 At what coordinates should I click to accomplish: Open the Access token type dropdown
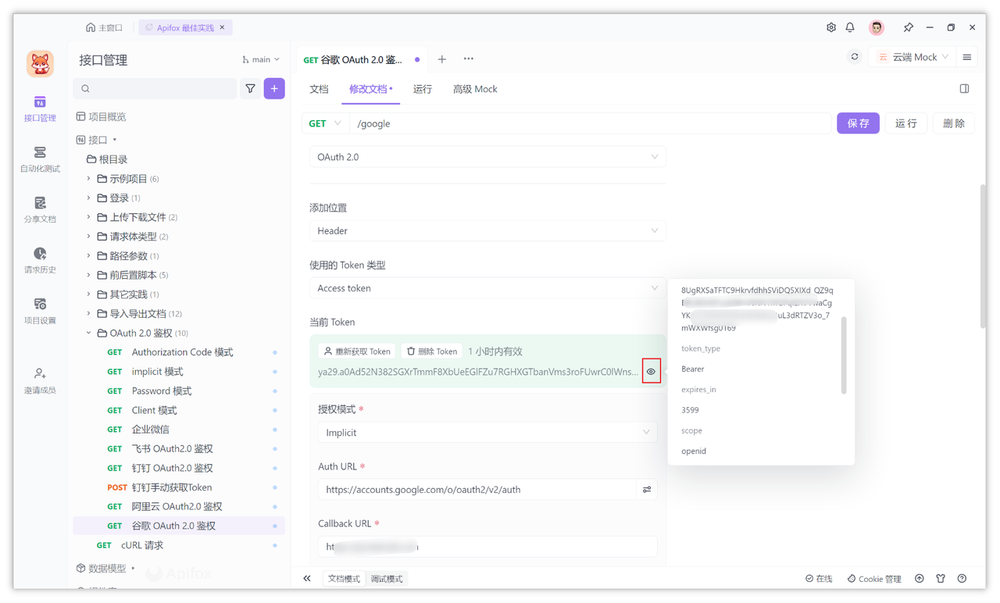(x=488, y=288)
